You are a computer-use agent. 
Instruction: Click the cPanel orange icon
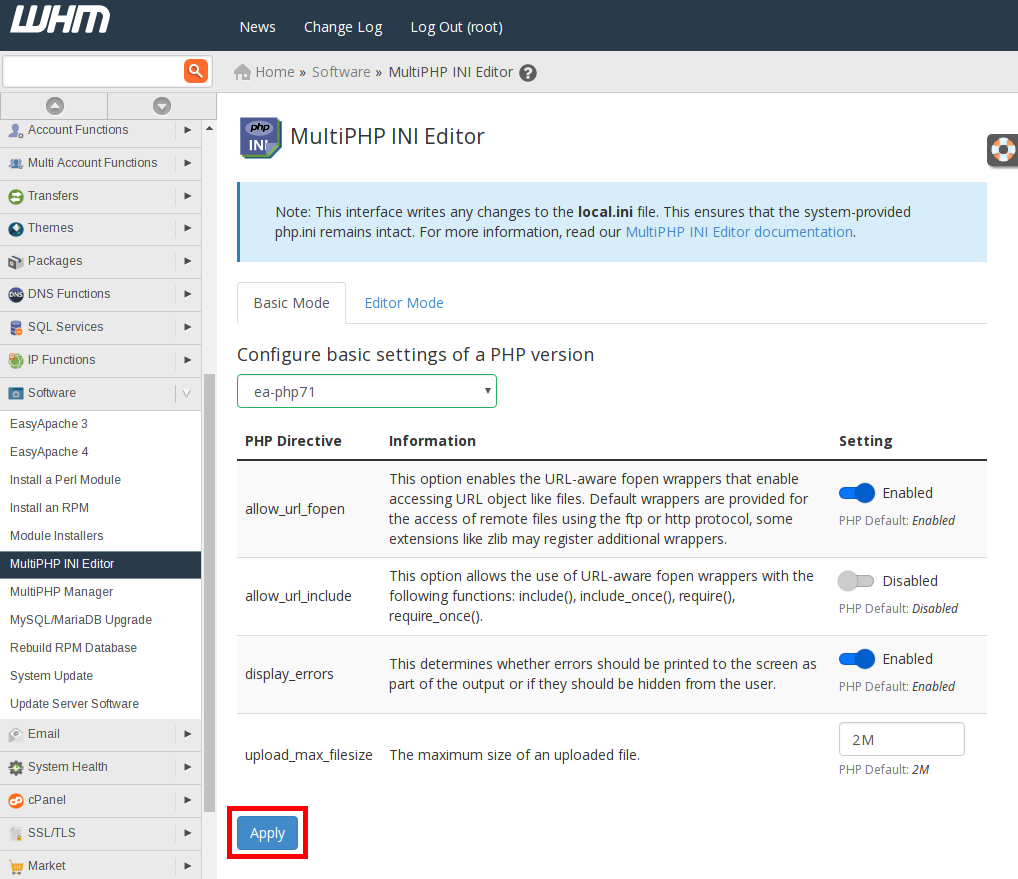pos(16,801)
